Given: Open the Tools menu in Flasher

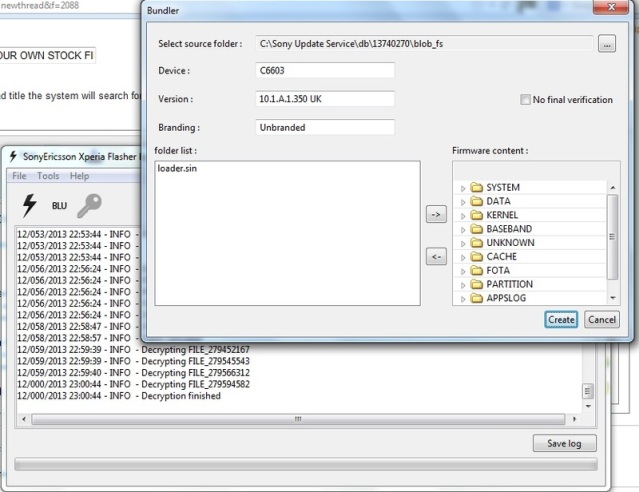Looking at the screenshot, I should click(48, 176).
